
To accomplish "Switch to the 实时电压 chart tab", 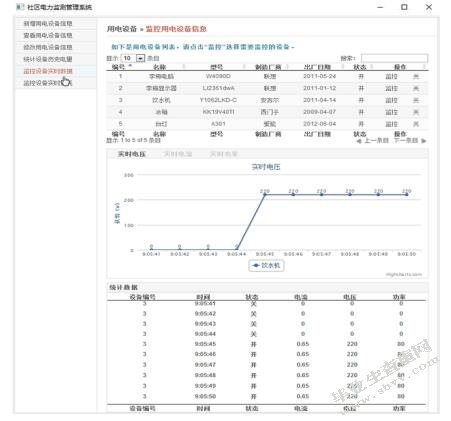I will coord(132,154).
